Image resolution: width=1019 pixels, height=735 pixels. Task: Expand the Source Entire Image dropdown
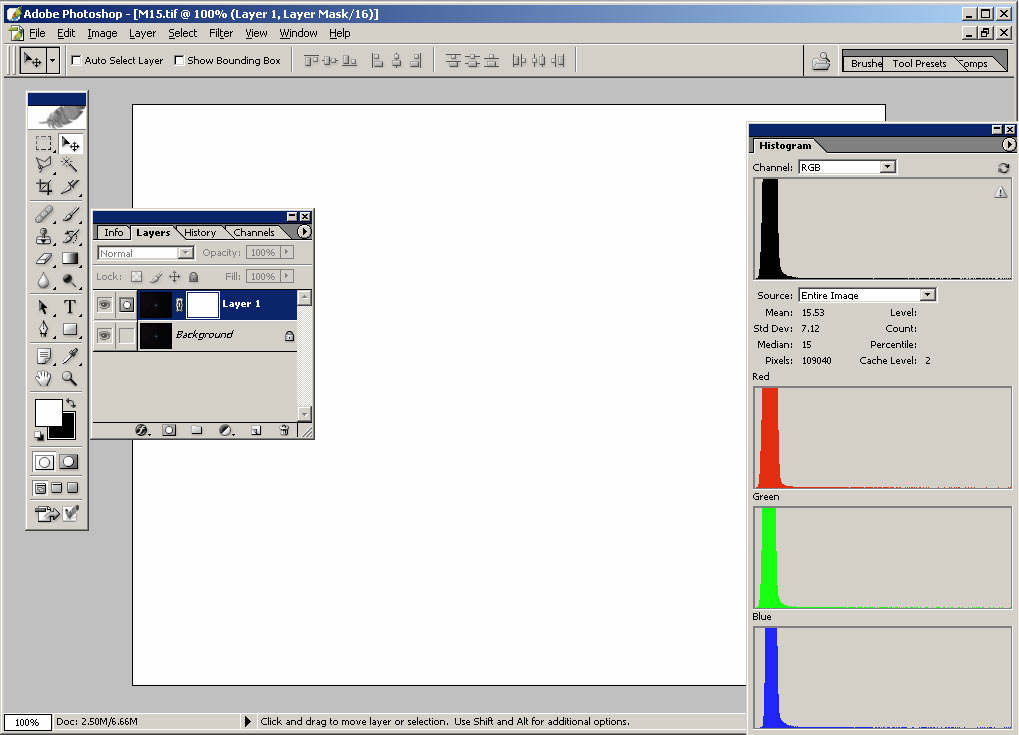[927, 295]
